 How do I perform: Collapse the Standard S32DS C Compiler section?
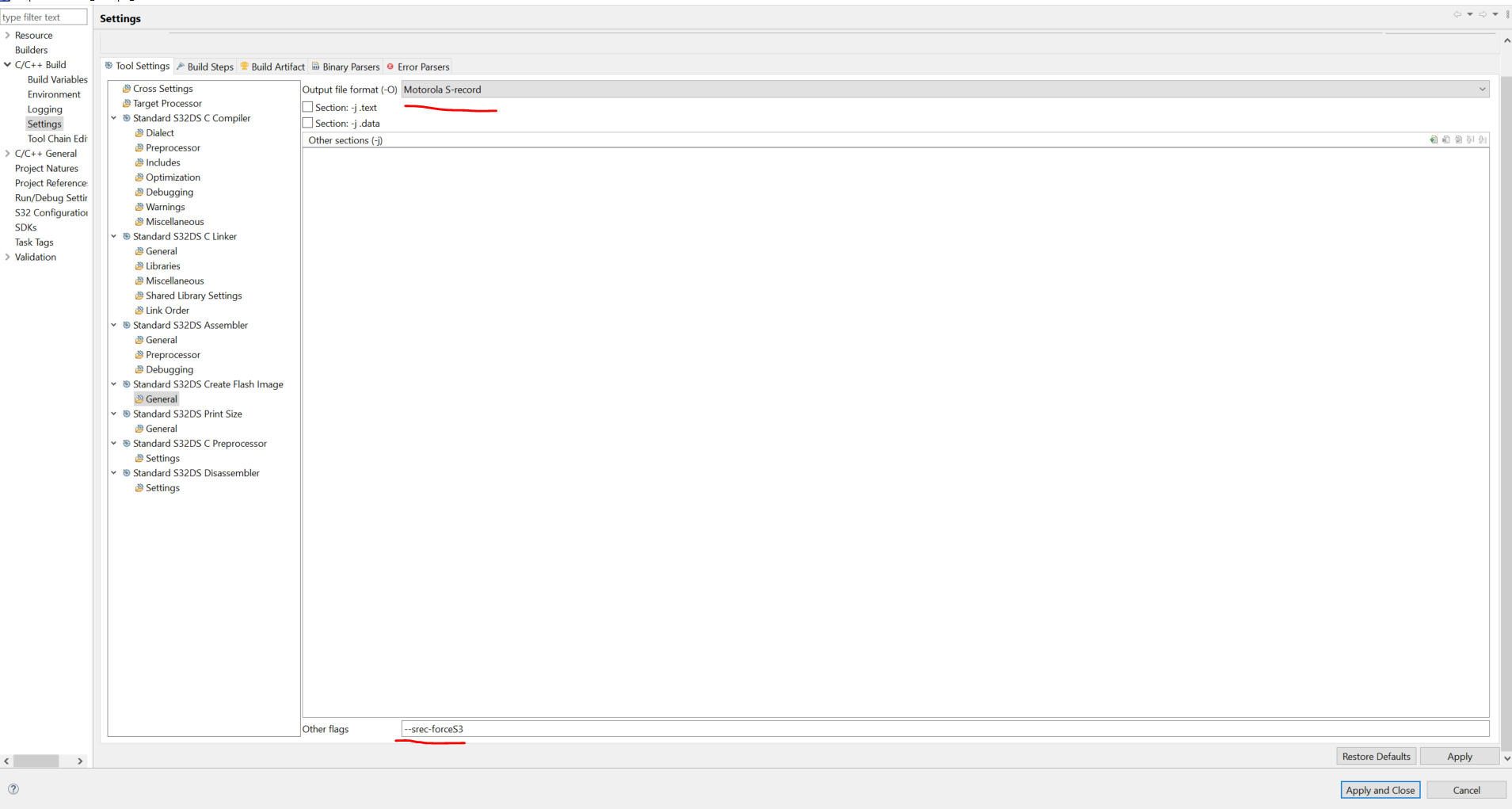coord(114,117)
